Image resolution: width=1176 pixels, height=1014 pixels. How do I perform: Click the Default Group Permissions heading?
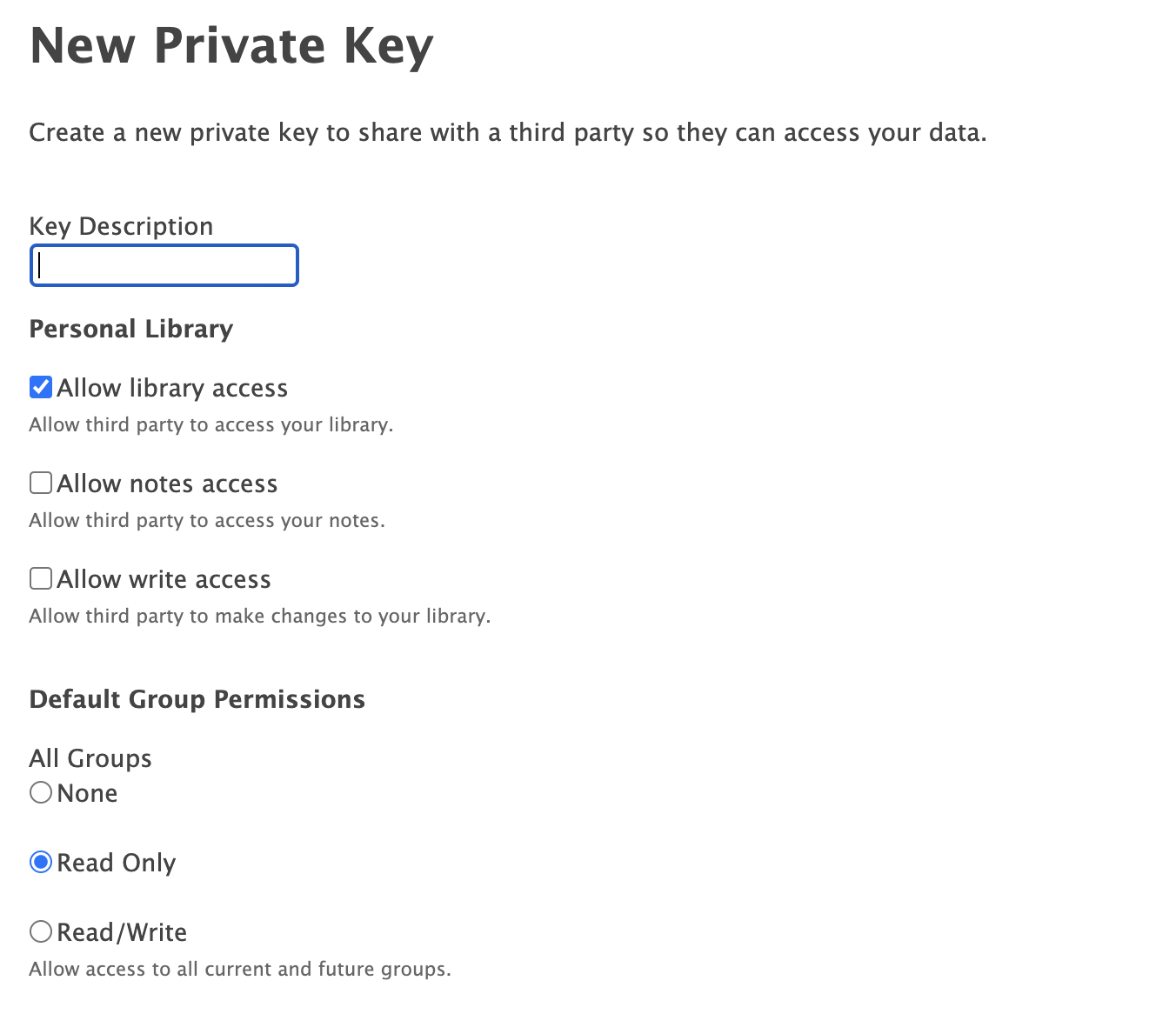[x=197, y=698]
